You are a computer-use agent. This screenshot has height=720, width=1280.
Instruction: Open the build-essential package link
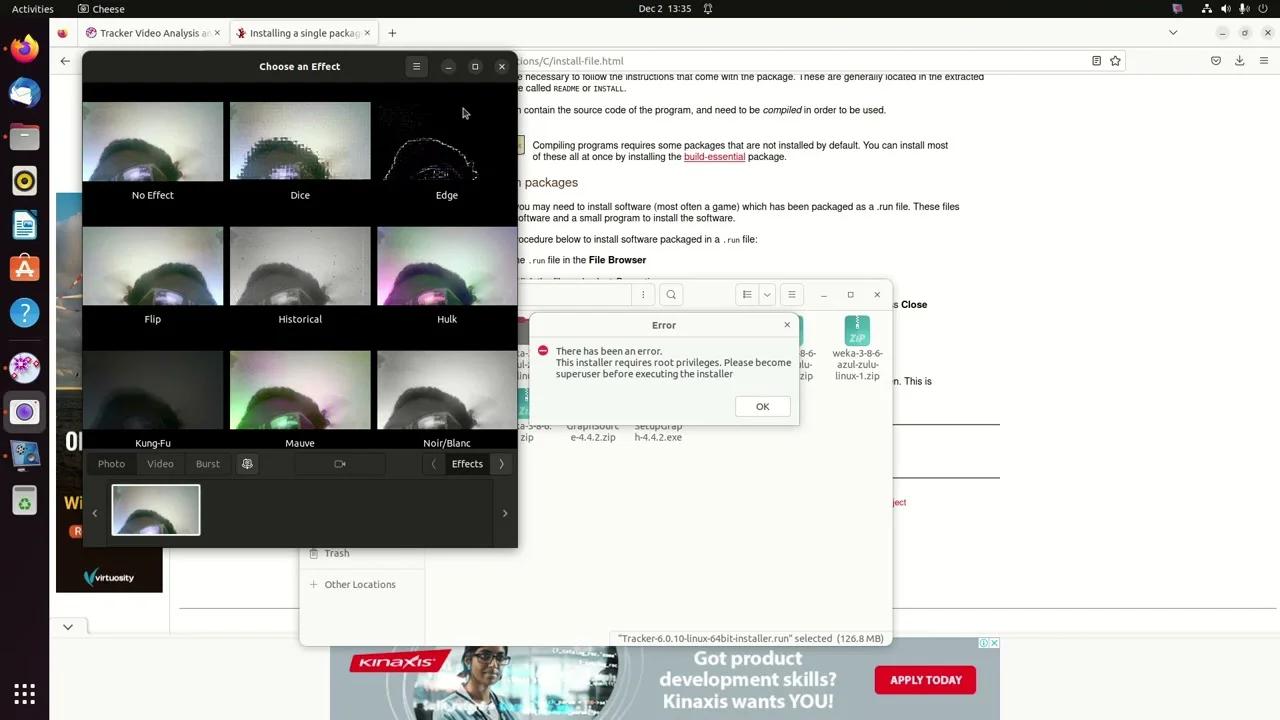714,157
